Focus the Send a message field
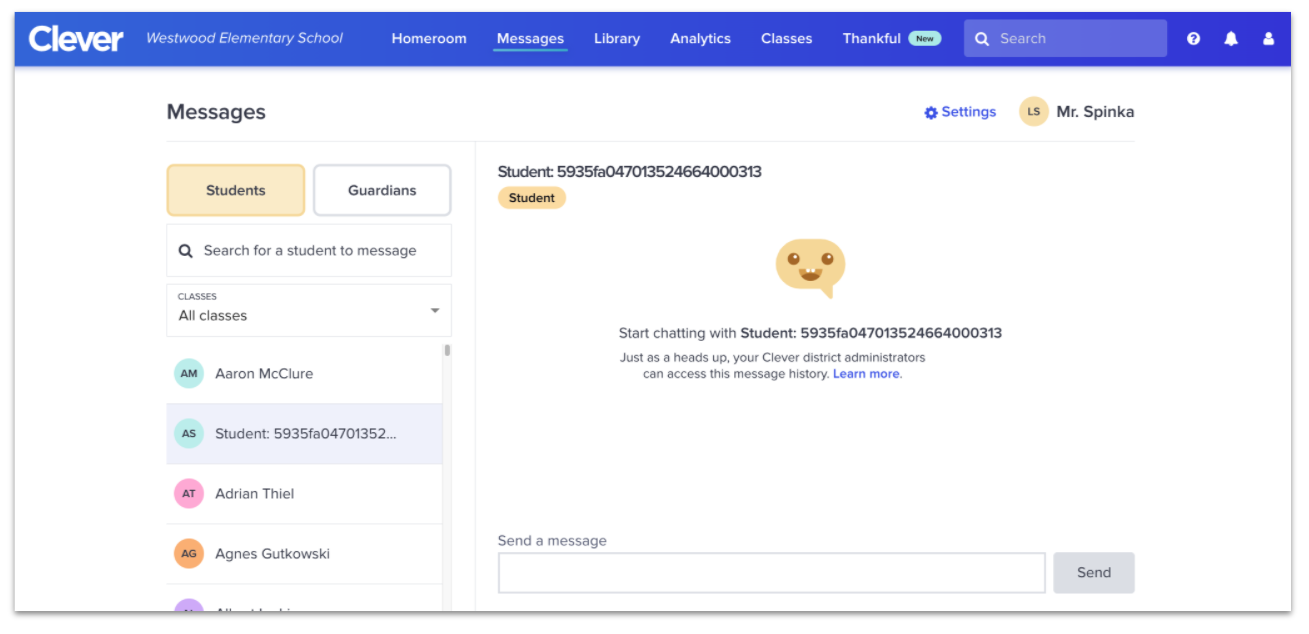 (x=771, y=573)
